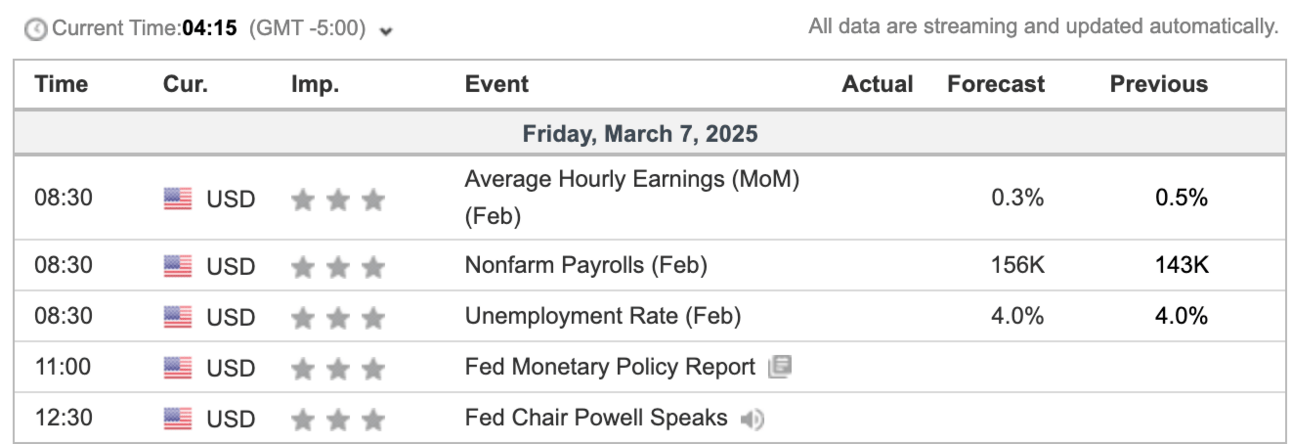Click the speaker icon next to Powell Speaks
This screenshot has height=444, width=1292.
pos(752,419)
